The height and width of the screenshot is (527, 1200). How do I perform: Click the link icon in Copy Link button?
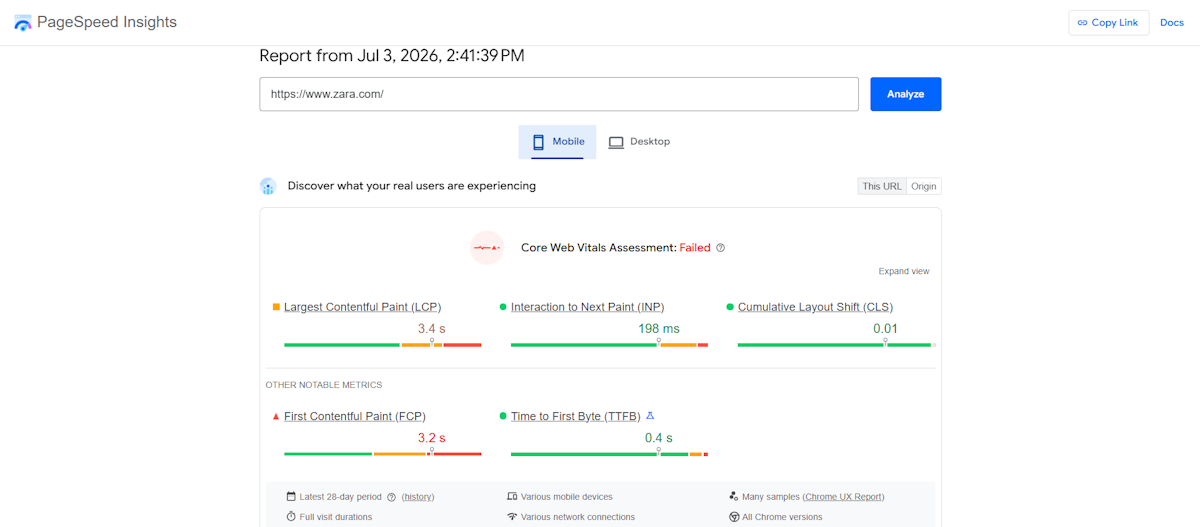point(1082,23)
